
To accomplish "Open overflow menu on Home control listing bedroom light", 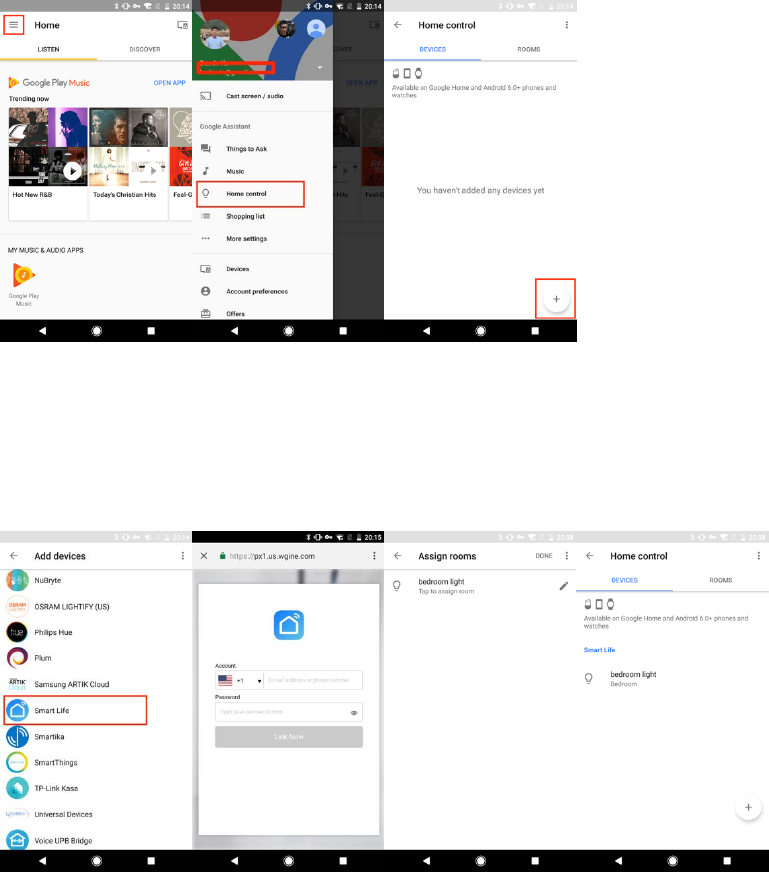I will pyautogui.click(x=758, y=556).
